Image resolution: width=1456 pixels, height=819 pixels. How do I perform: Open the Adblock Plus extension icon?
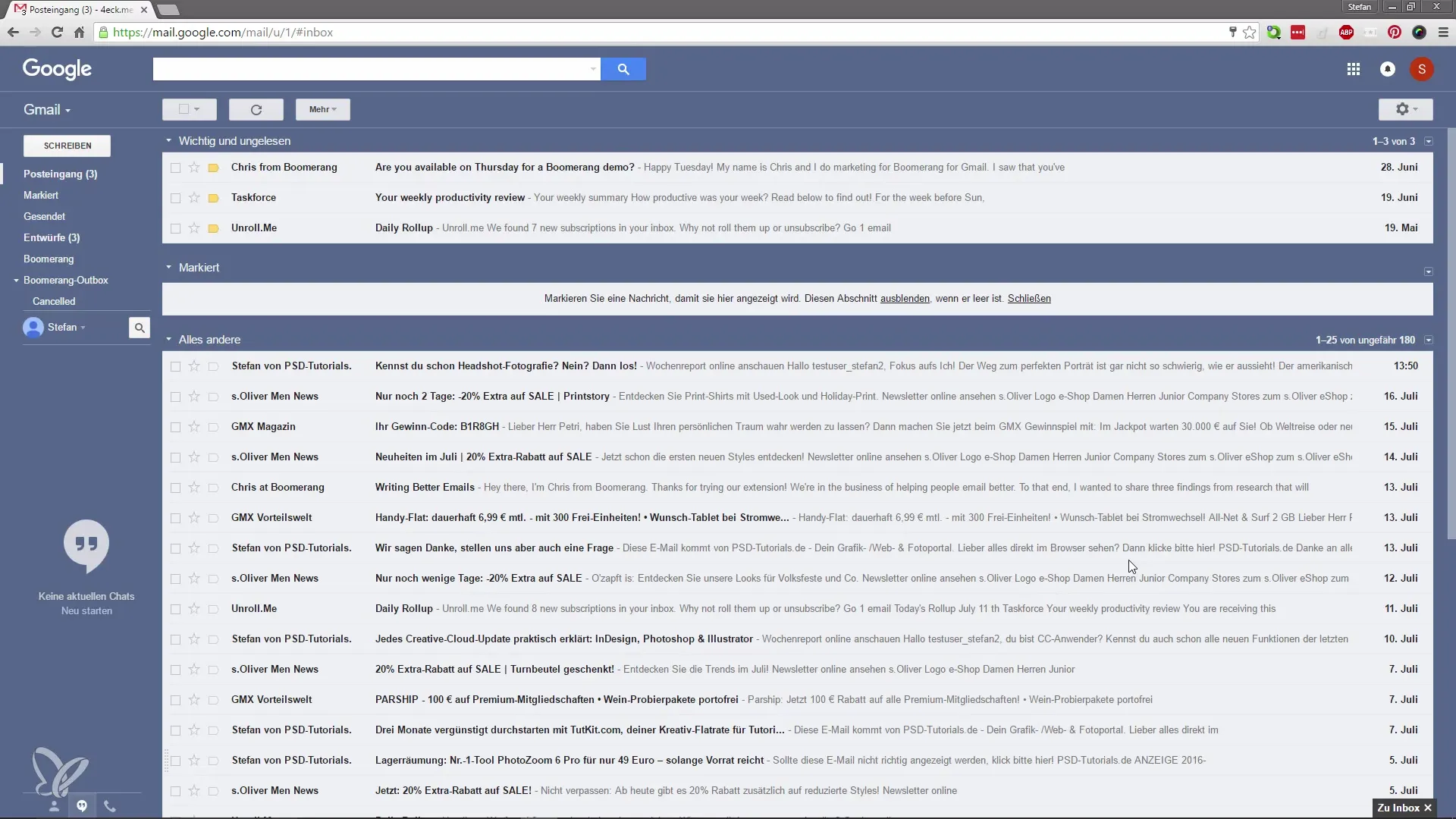(x=1346, y=33)
